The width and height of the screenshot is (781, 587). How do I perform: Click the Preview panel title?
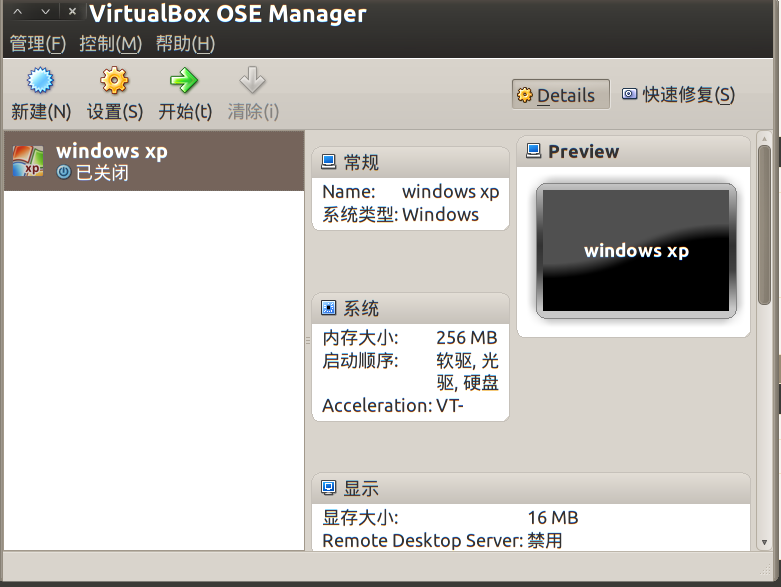(584, 151)
